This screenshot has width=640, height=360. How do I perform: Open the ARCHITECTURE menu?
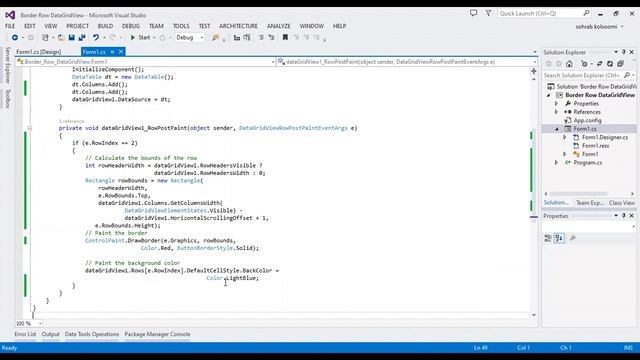click(x=238, y=26)
